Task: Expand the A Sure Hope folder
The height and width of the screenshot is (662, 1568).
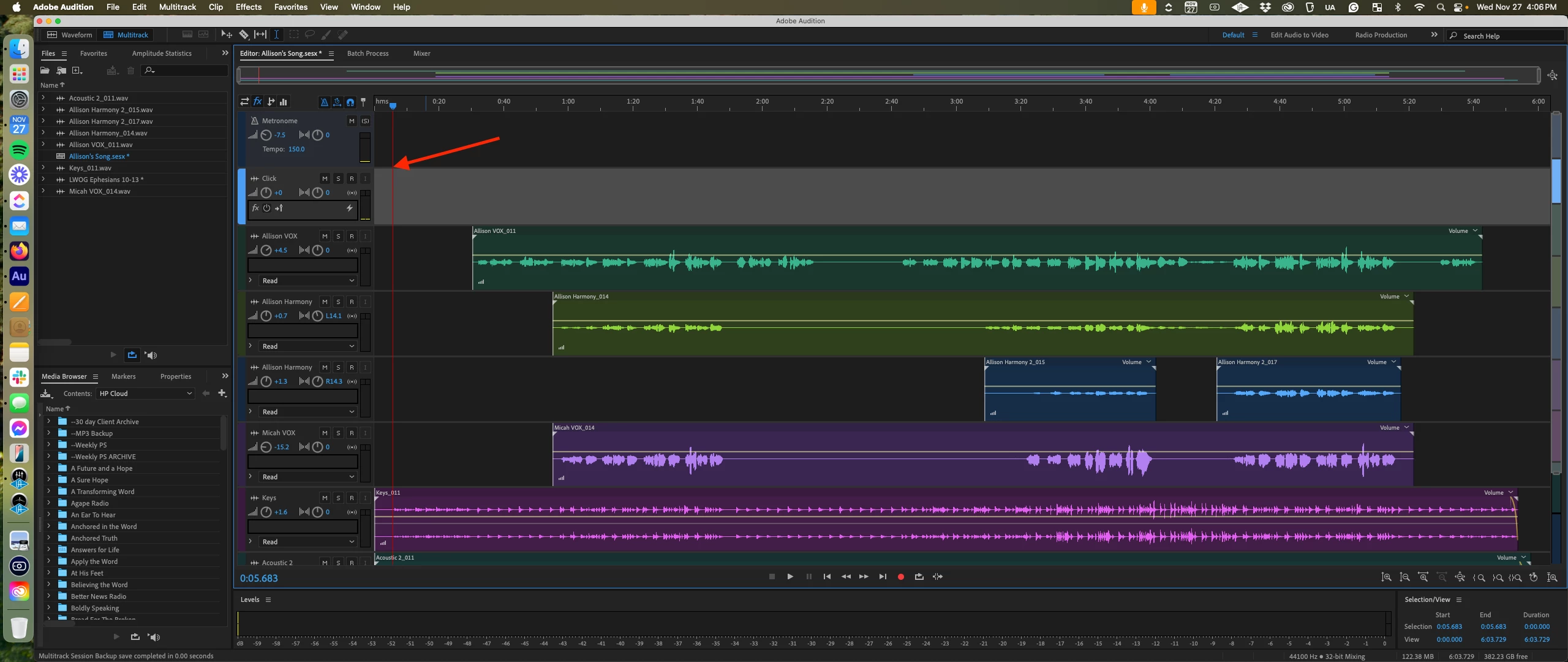Action: tap(48, 480)
